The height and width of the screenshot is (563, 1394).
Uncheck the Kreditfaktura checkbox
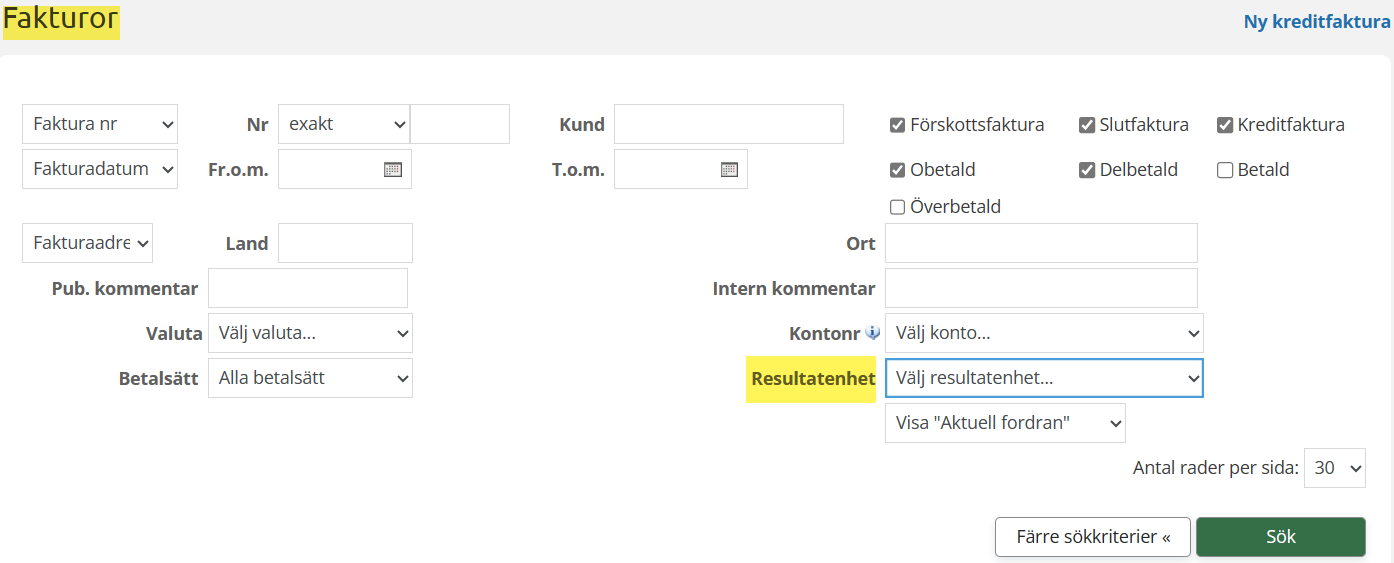[x=1224, y=125]
